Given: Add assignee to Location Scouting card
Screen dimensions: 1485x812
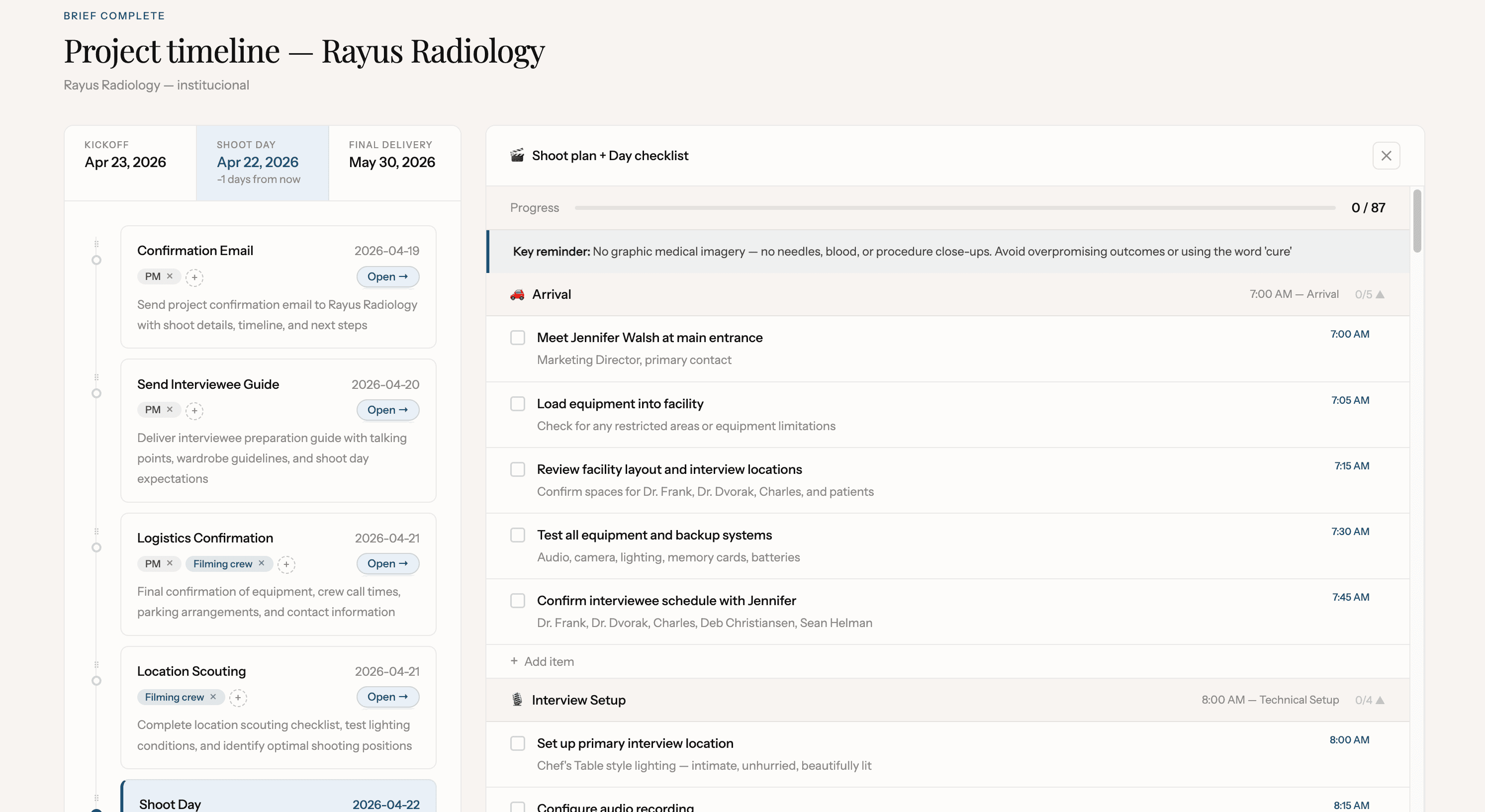Looking at the screenshot, I should point(238,697).
